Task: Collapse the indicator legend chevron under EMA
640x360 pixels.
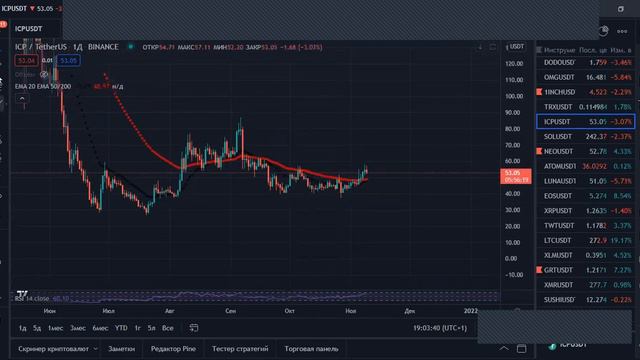Action: 22,98
